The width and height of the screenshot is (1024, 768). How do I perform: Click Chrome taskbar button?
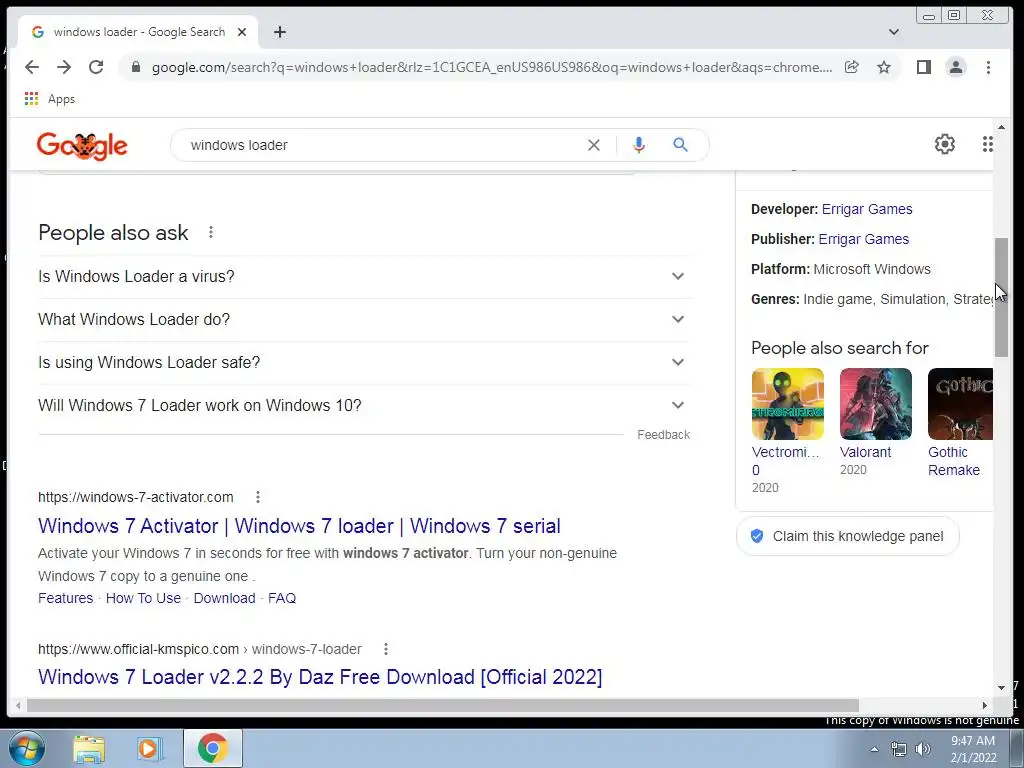pos(213,748)
